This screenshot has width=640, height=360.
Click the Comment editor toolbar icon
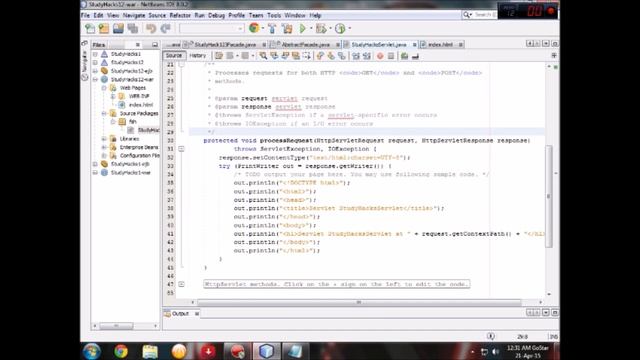click(x=404, y=56)
